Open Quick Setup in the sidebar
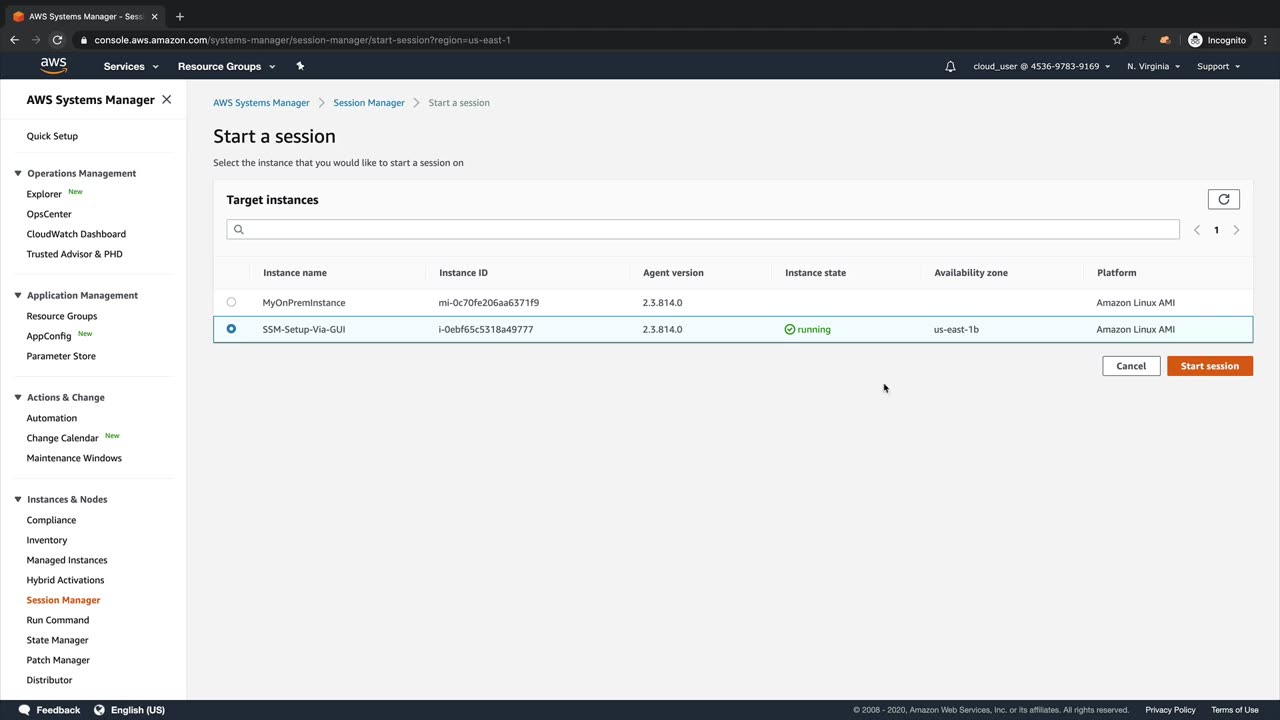1280x720 pixels. pyautogui.click(x=52, y=136)
